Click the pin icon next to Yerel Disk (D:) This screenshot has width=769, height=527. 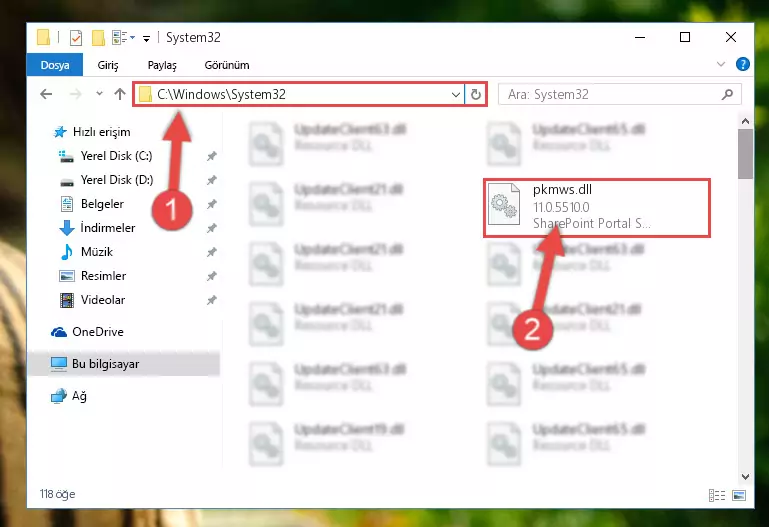pyautogui.click(x=211, y=180)
